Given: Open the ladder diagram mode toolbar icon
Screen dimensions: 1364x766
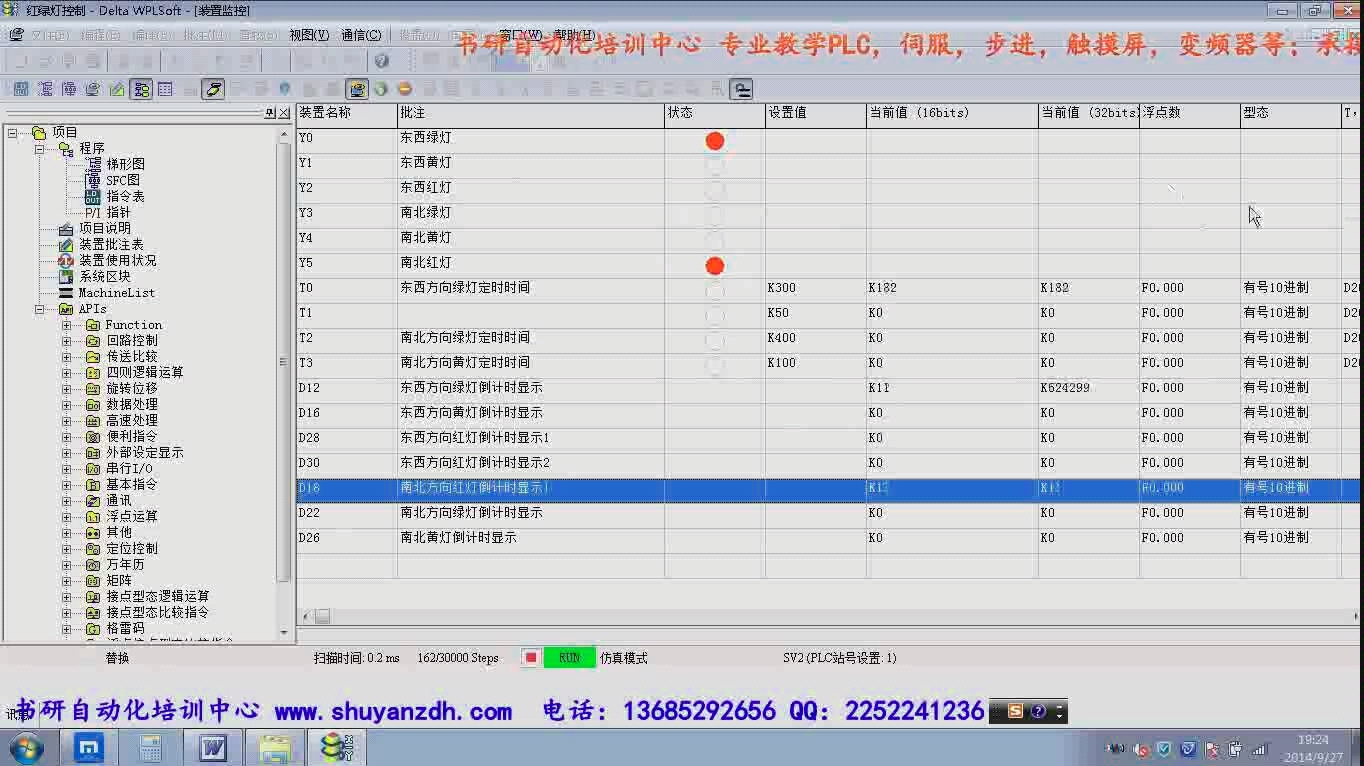Looking at the screenshot, I should coord(20,89).
